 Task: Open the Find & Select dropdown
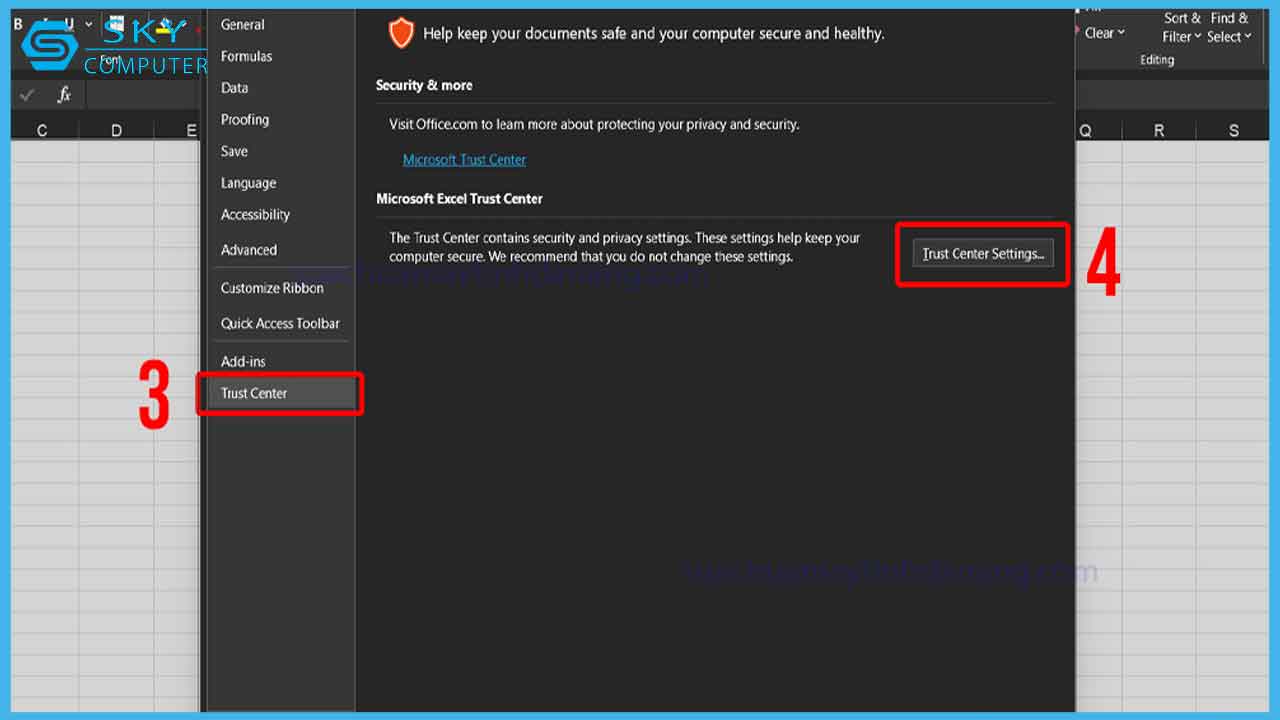pos(1229,28)
